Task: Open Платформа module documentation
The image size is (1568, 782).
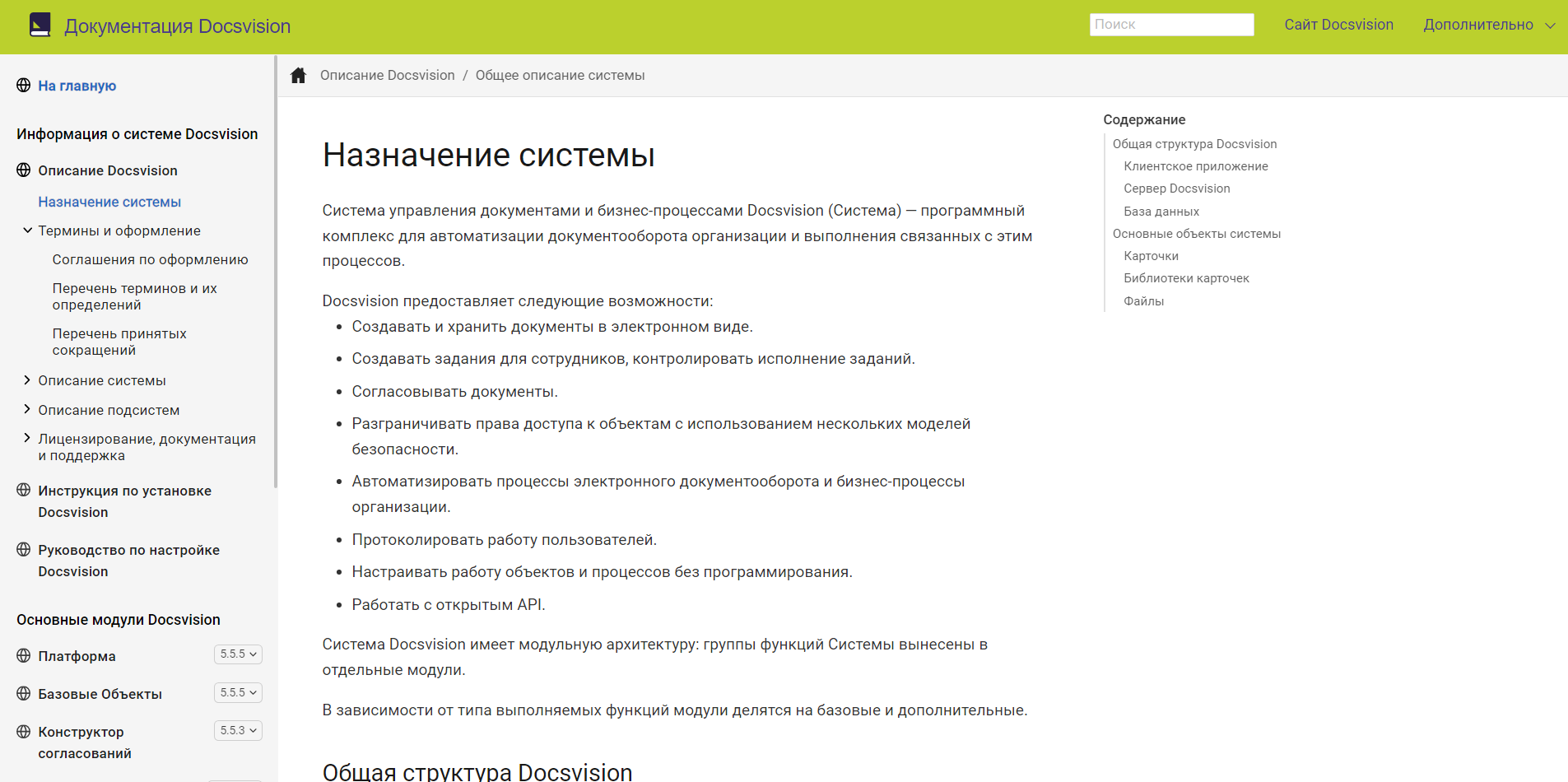Action: 77,656
